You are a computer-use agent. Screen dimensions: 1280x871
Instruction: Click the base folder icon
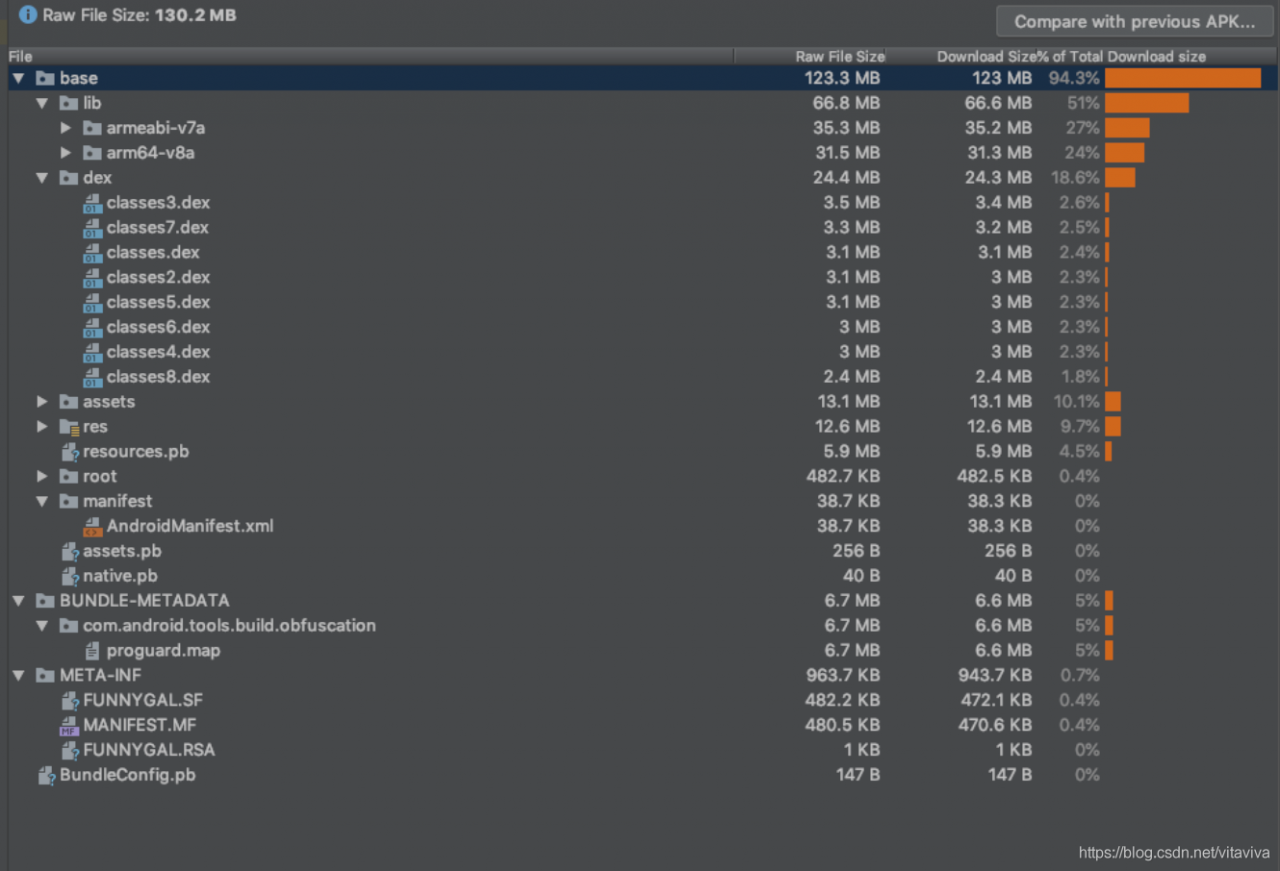(x=45, y=78)
